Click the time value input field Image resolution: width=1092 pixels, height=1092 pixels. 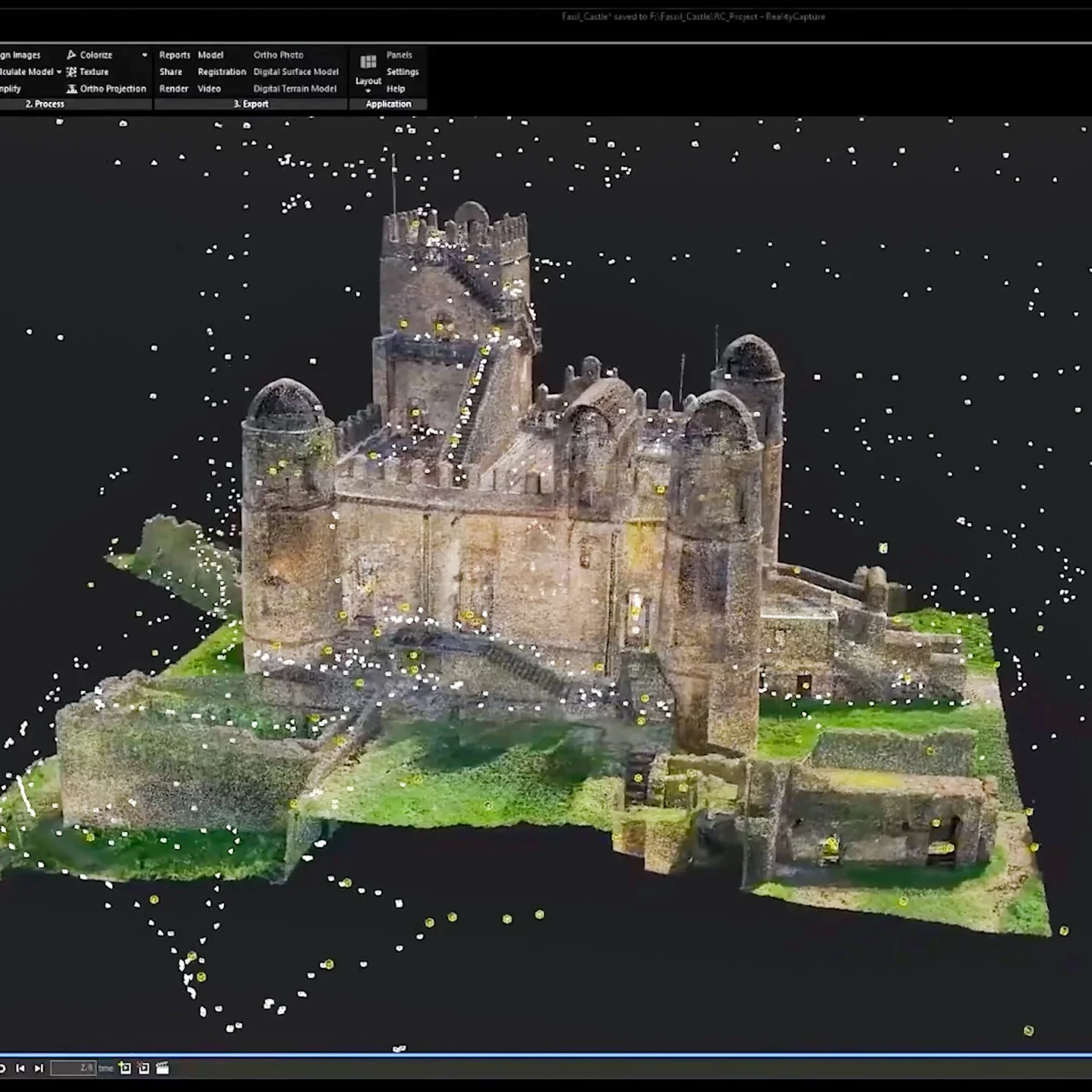coord(73,1068)
